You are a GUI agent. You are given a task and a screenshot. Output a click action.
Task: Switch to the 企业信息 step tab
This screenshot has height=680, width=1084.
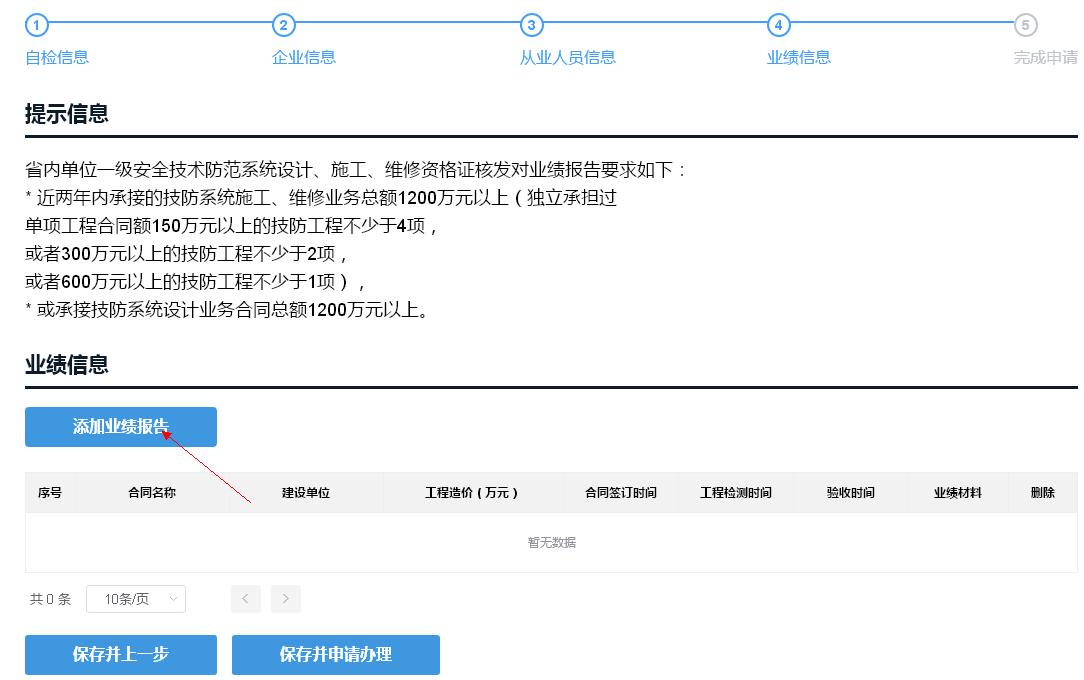[x=303, y=57]
